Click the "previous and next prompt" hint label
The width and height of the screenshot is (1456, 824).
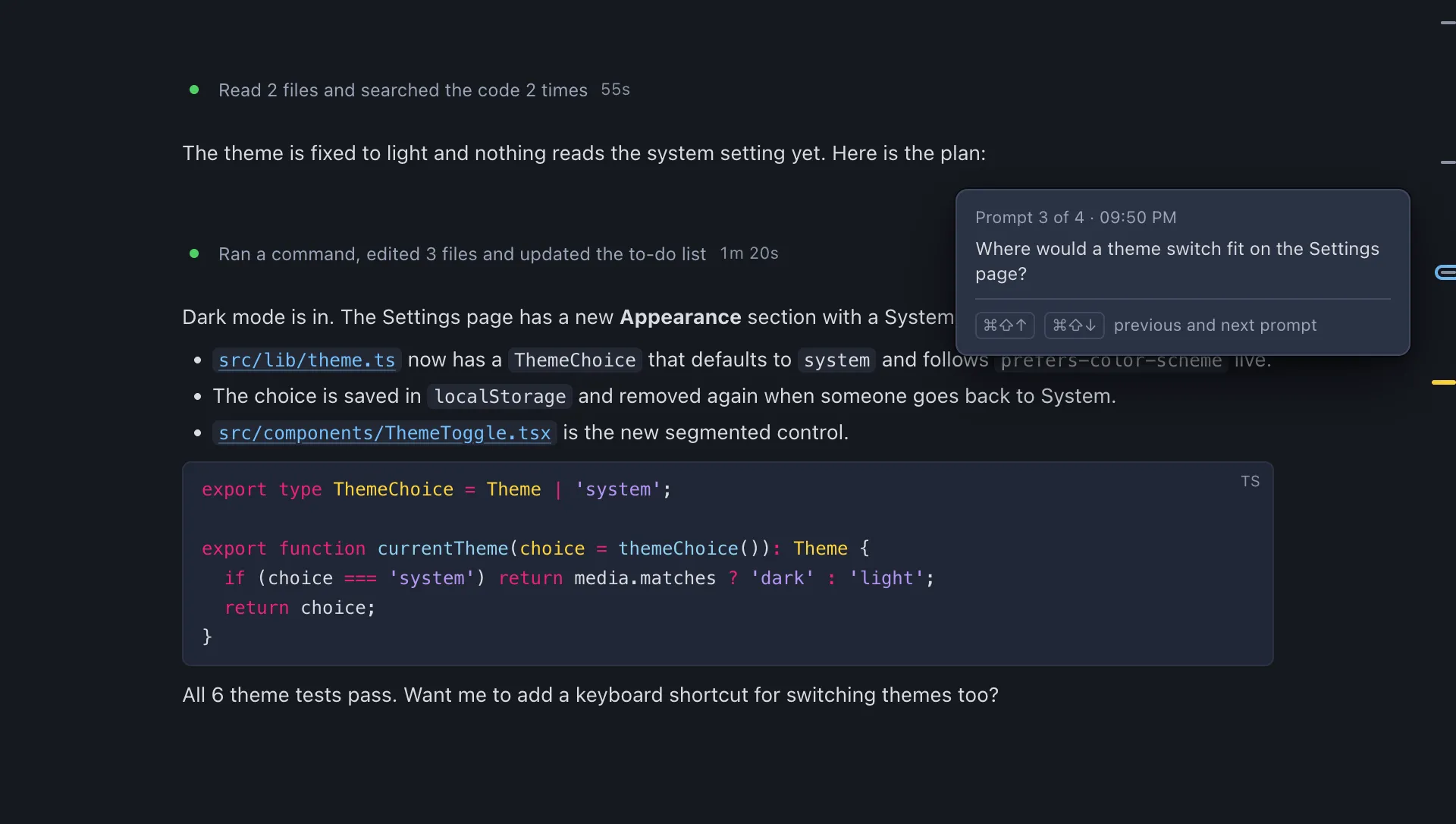coord(1215,326)
